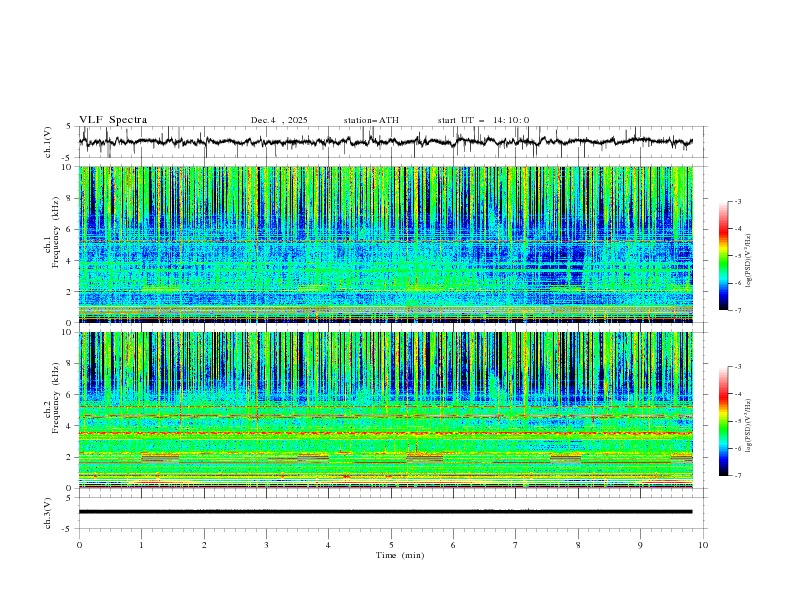
Task: Click the "ch.3(V)" waveform axis label
Action: [x=48, y=513]
